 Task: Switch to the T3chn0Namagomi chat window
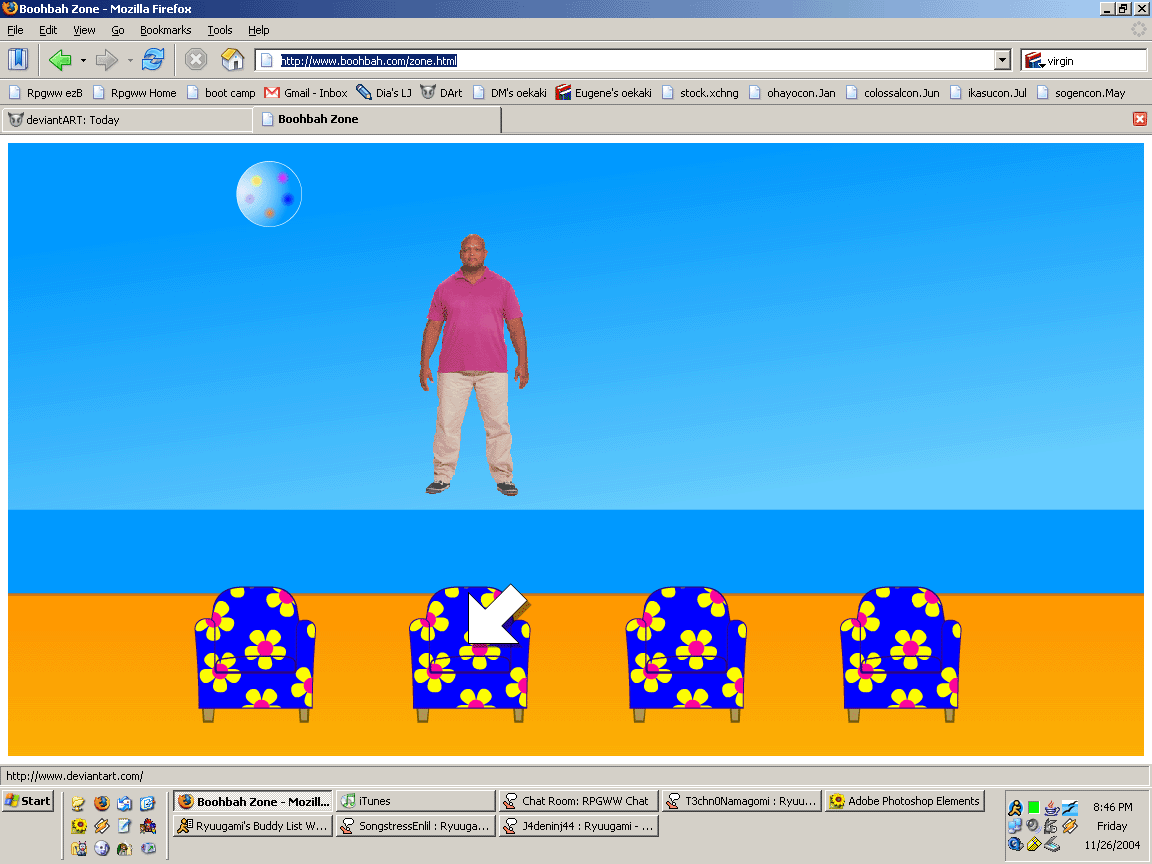pyautogui.click(x=742, y=801)
